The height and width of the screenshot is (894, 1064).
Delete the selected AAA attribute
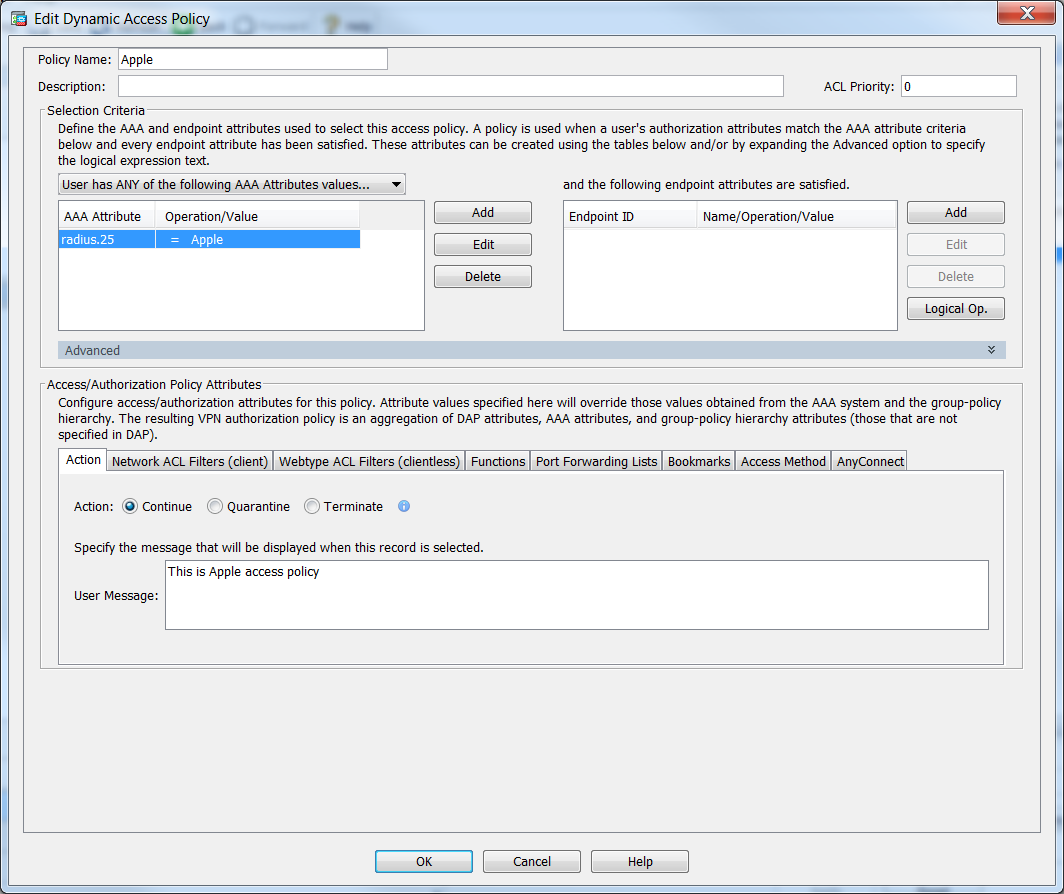[483, 276]
